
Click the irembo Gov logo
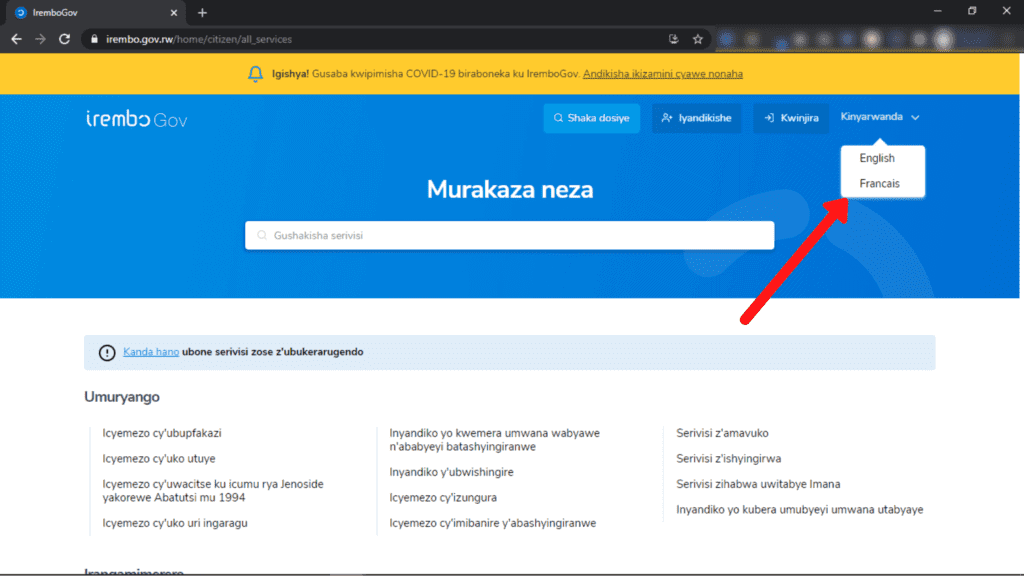[136, 119]
